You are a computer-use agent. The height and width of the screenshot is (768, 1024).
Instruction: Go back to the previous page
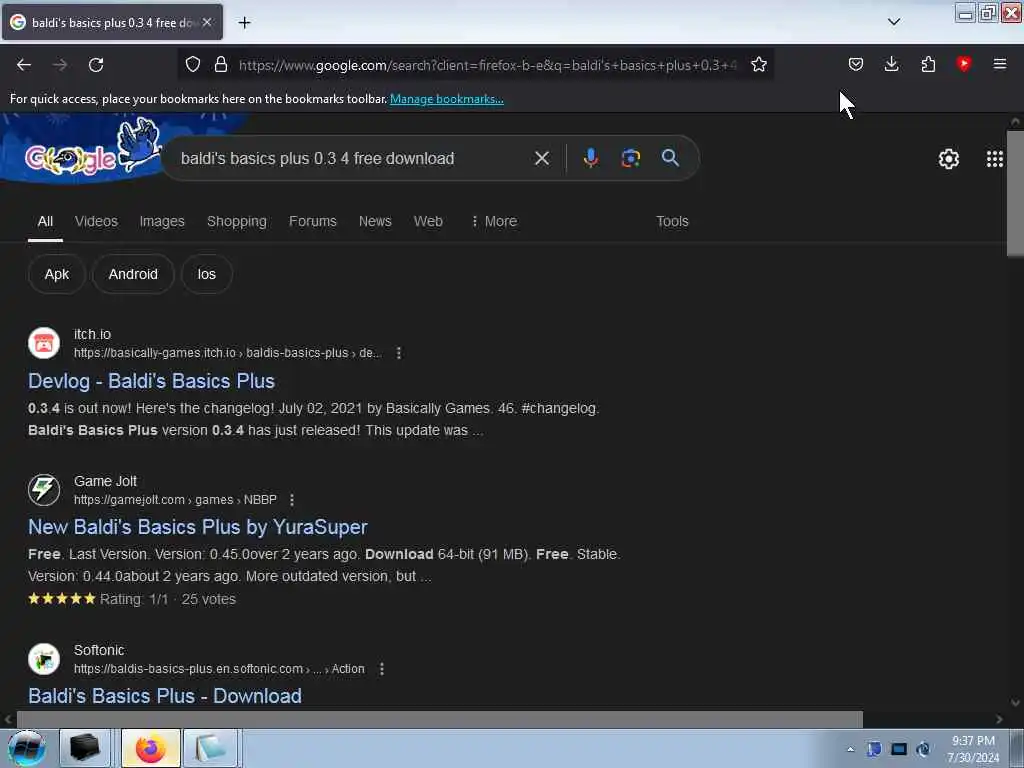[x=24, y=65]
